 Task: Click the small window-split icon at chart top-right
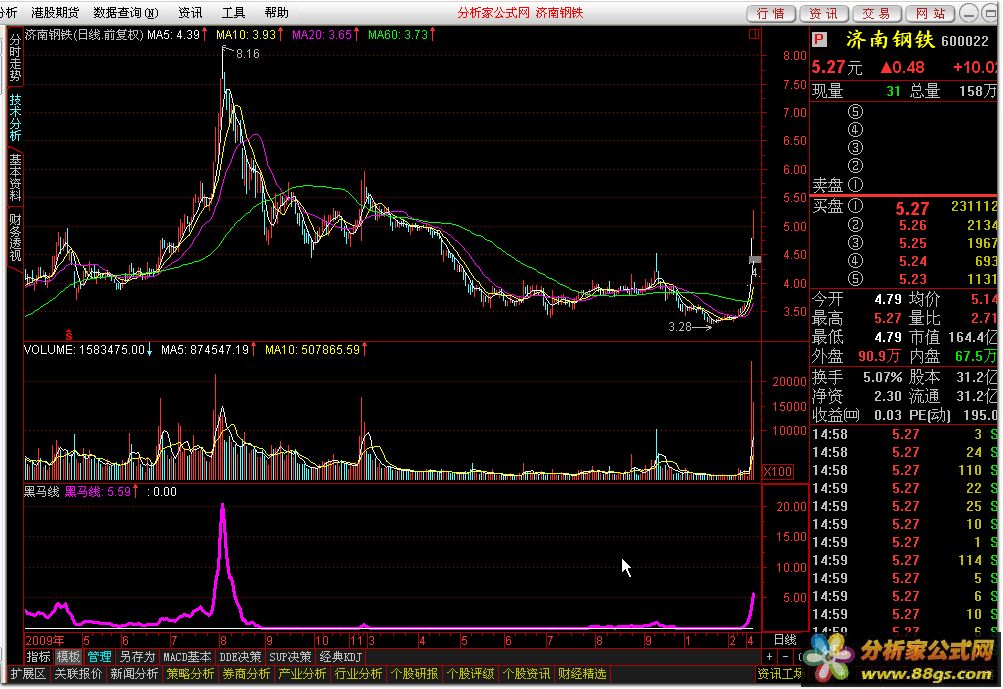[754, 34]
